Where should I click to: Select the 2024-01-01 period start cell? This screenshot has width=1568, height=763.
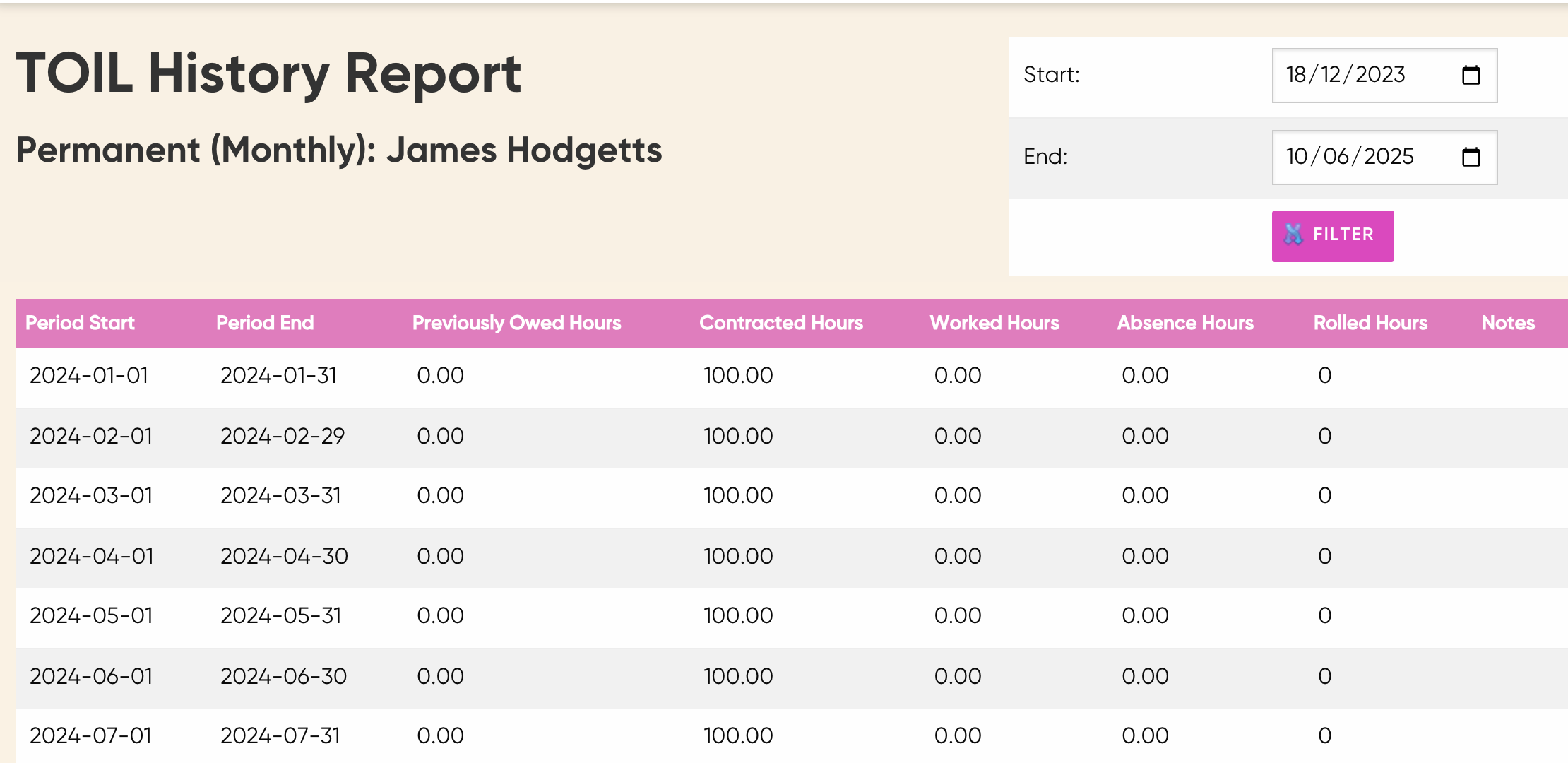89,376
